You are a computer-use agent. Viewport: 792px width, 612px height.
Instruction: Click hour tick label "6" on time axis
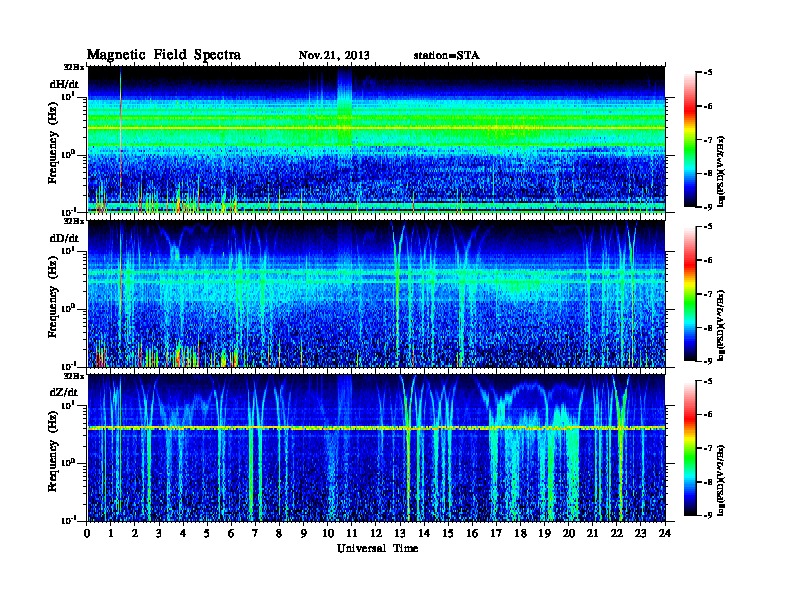[x=231, y=534]
